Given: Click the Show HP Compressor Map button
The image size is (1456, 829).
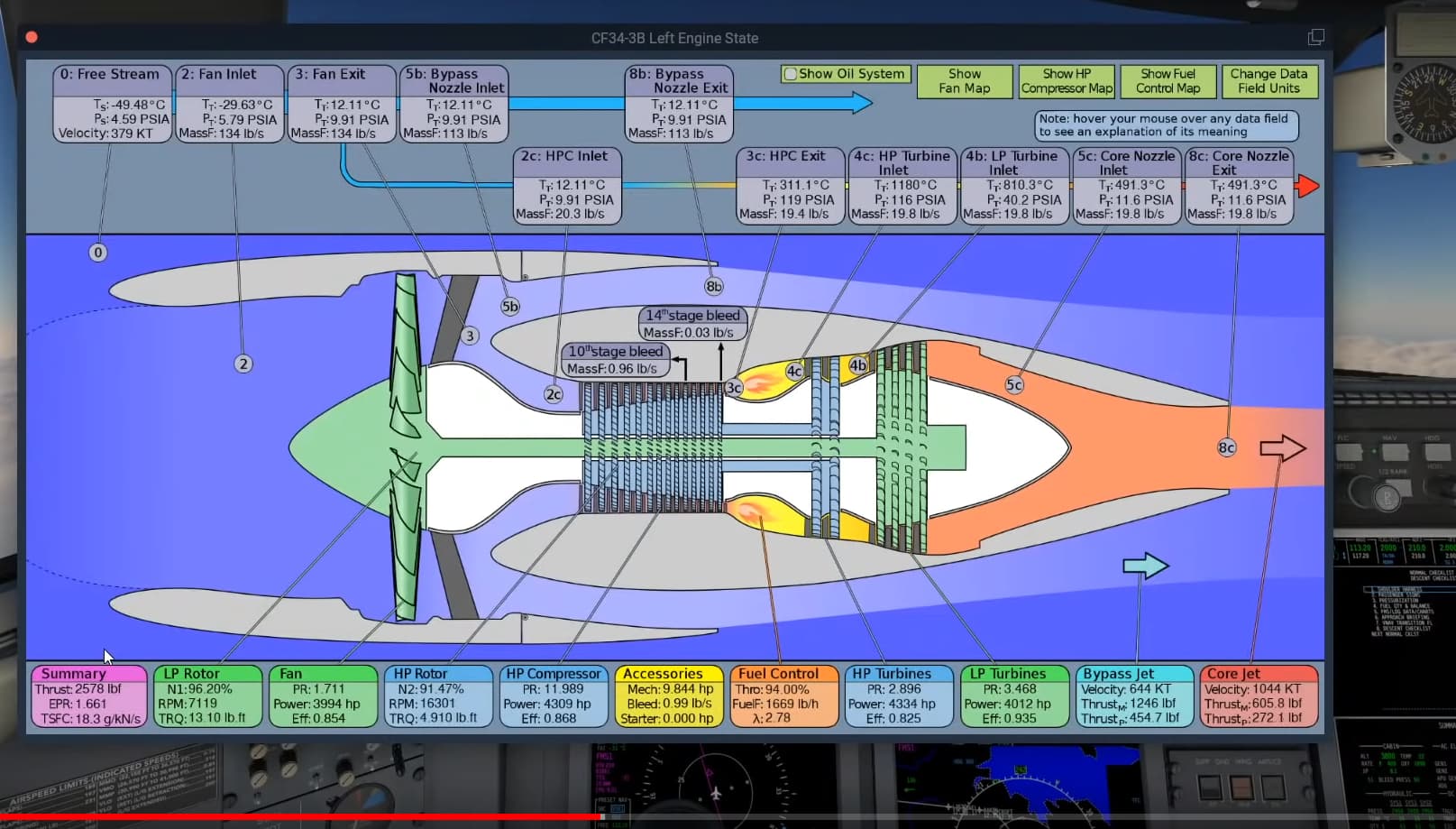Looking at the screenshot, I should point(1067,81).
